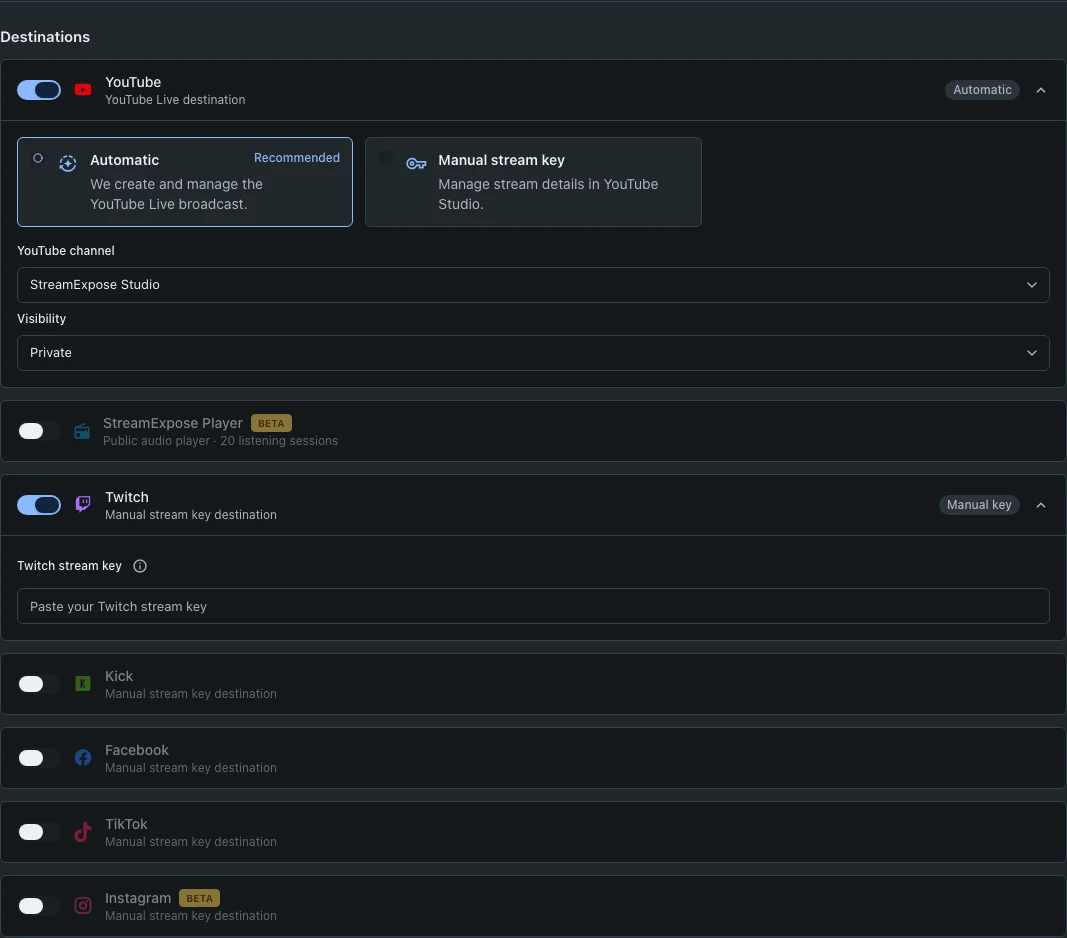
Task: Click the Twitch stream key label
Action: 69,566
